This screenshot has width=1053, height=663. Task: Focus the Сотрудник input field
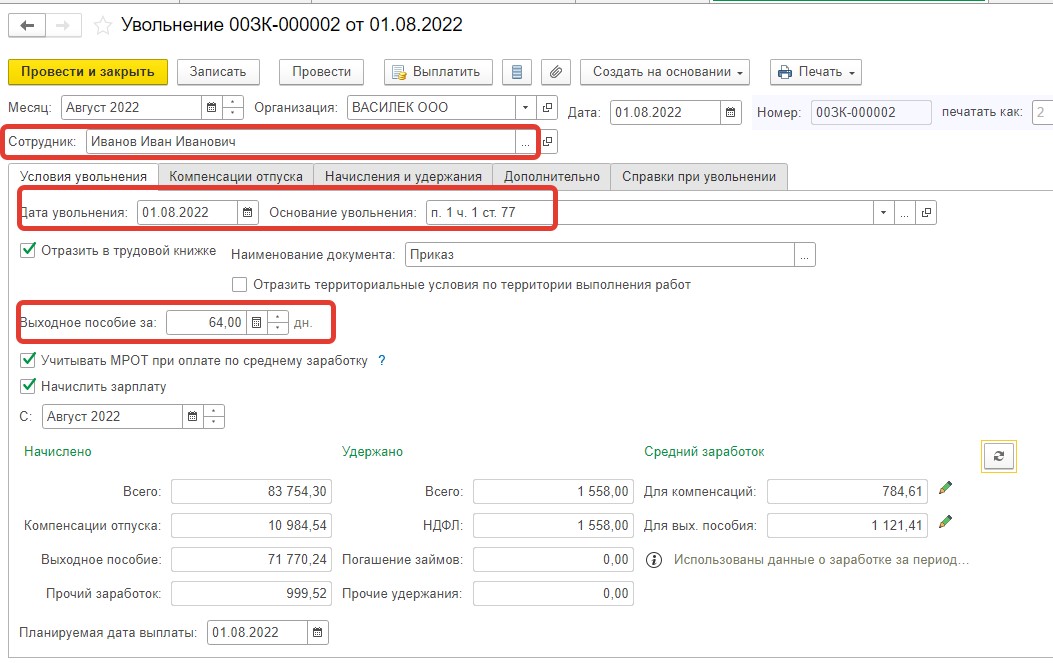(x=301, y=142)
